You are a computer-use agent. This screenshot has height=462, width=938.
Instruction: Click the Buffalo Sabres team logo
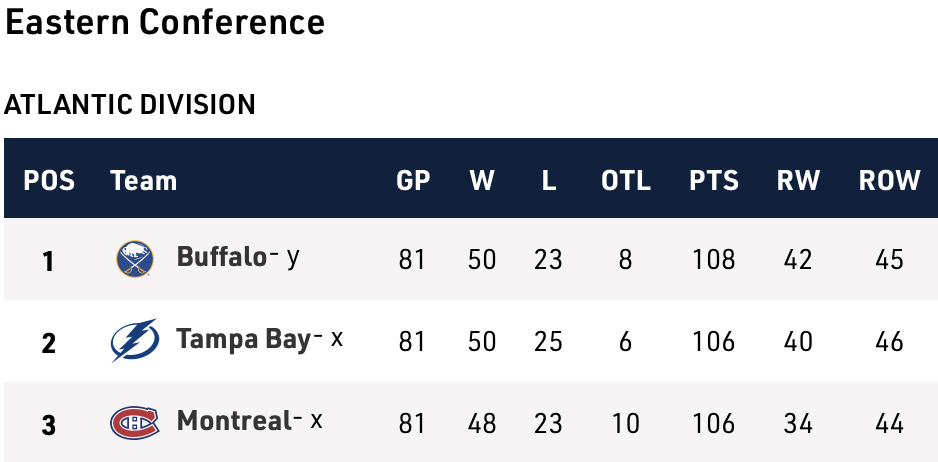[135, 259]
